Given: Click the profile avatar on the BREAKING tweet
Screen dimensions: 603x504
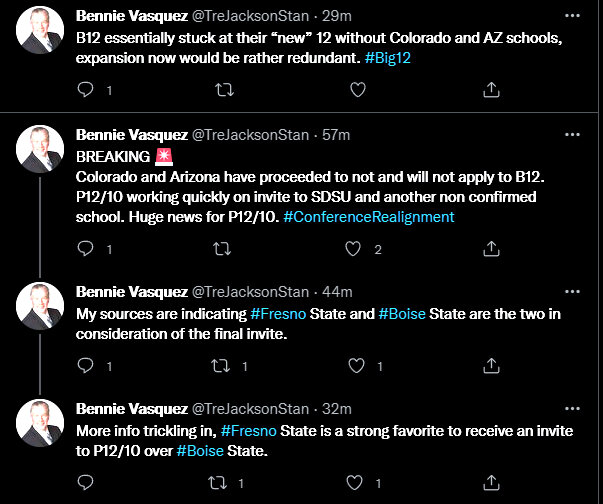Looking at the screenshot, I should (x=40, y=149).
